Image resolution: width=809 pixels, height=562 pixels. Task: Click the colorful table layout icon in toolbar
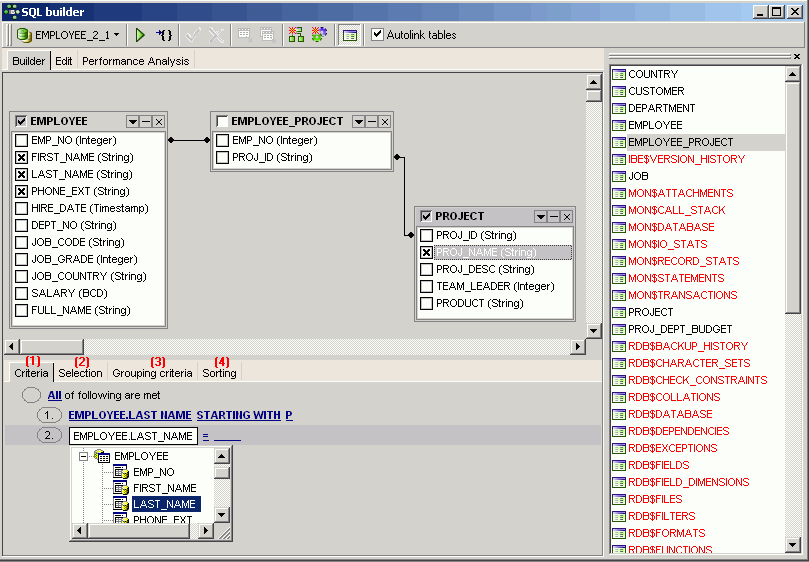pos(295,35)
